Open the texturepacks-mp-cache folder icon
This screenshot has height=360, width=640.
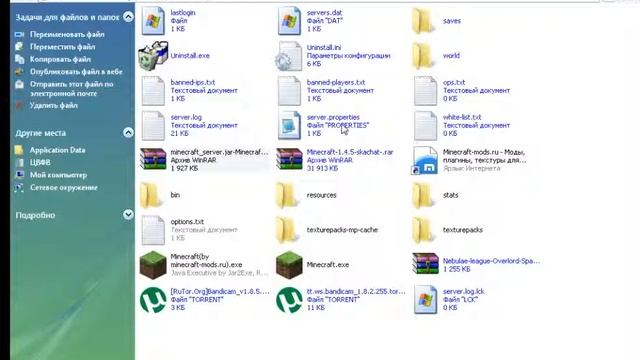pyautogui.click(x=287, y=230)
